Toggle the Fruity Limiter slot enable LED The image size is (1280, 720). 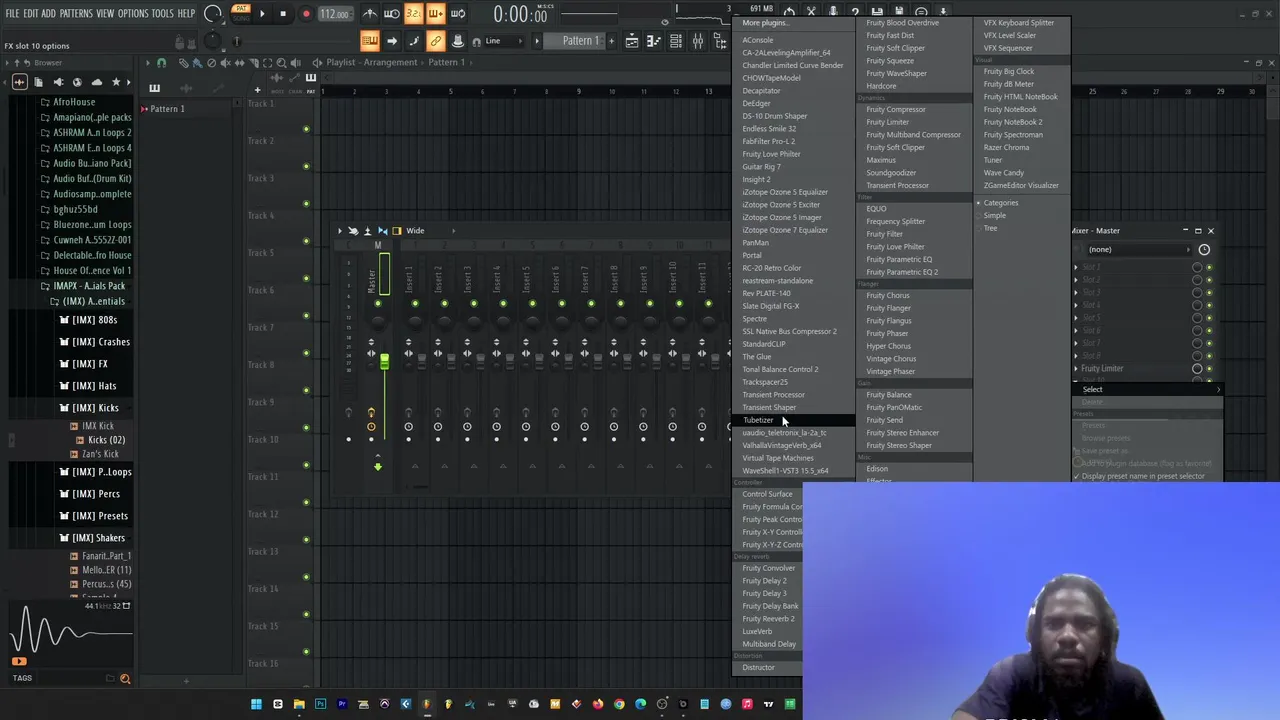point(1209,369)
